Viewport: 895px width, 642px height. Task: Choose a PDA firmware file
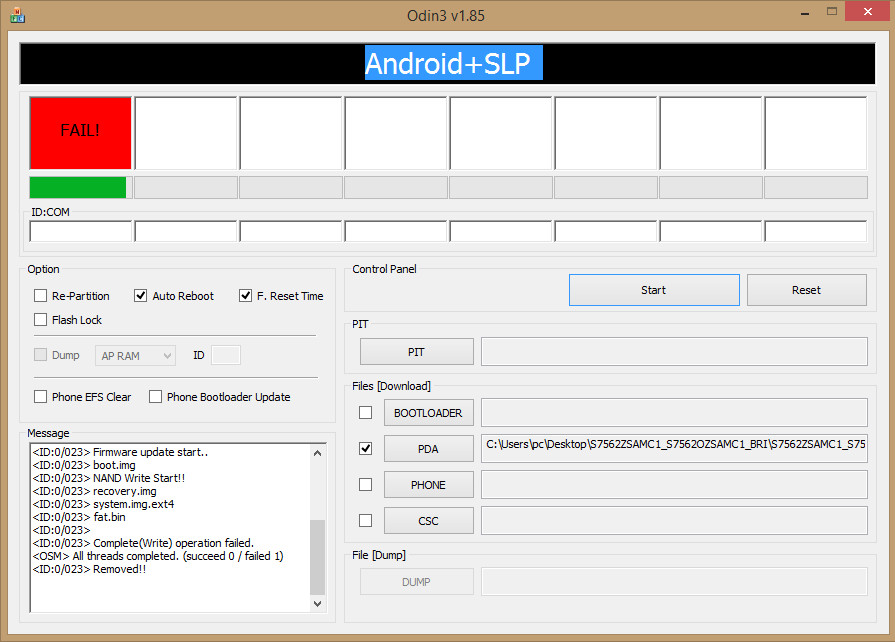click(x=429, y=449)
